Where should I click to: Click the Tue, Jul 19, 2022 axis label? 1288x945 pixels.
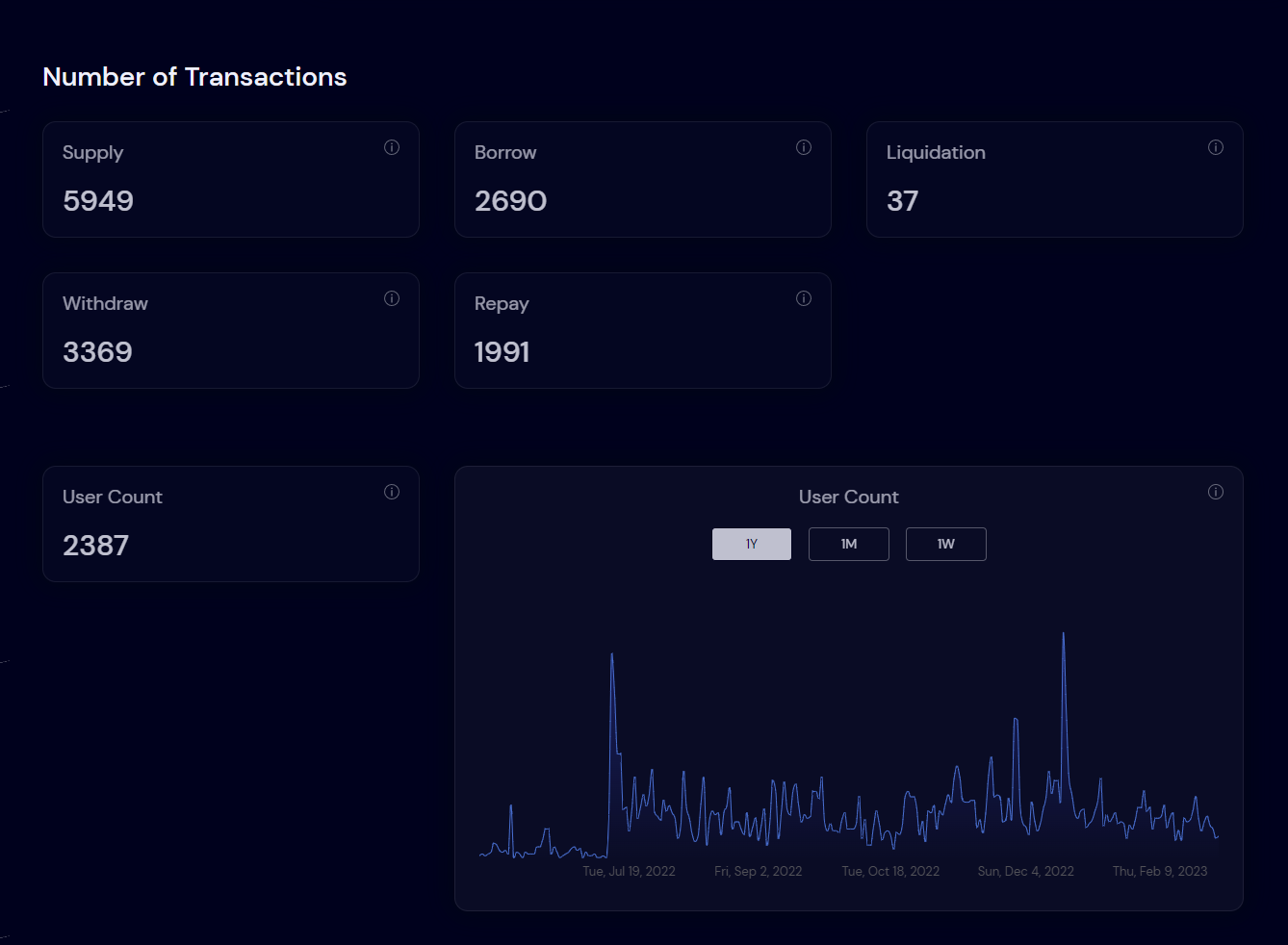point(629,871)
